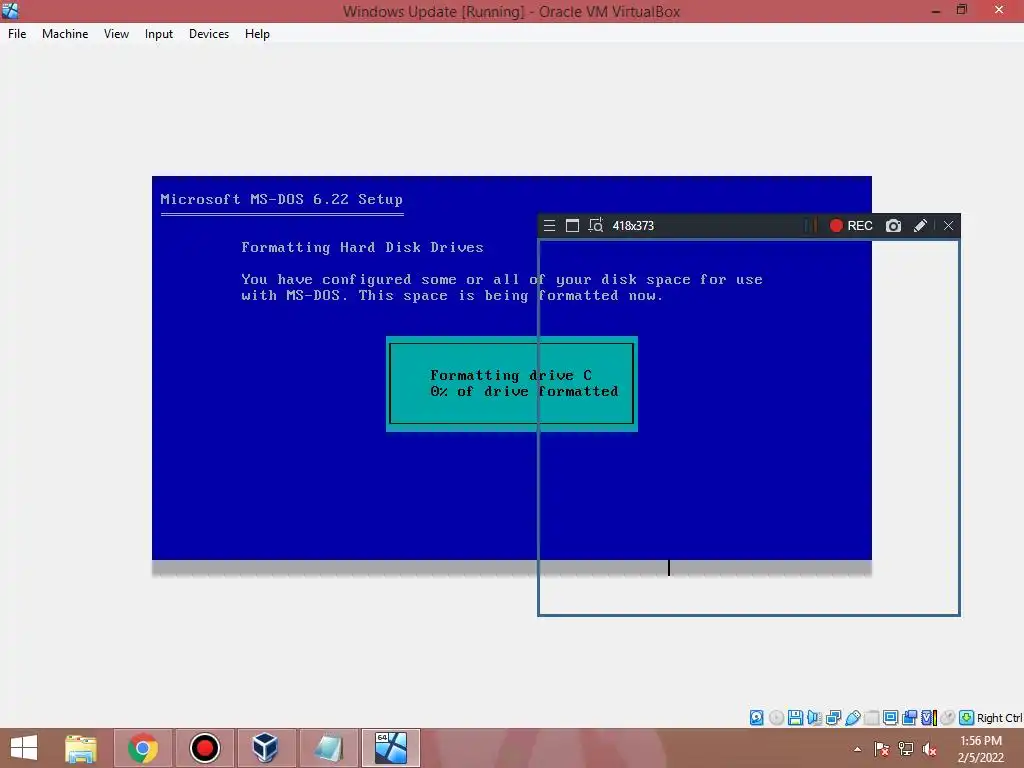Open the taskbar clock showing 1:56 PM
Screen dimensions: 1024x768
pyautogui.click(x=981, y=749)
